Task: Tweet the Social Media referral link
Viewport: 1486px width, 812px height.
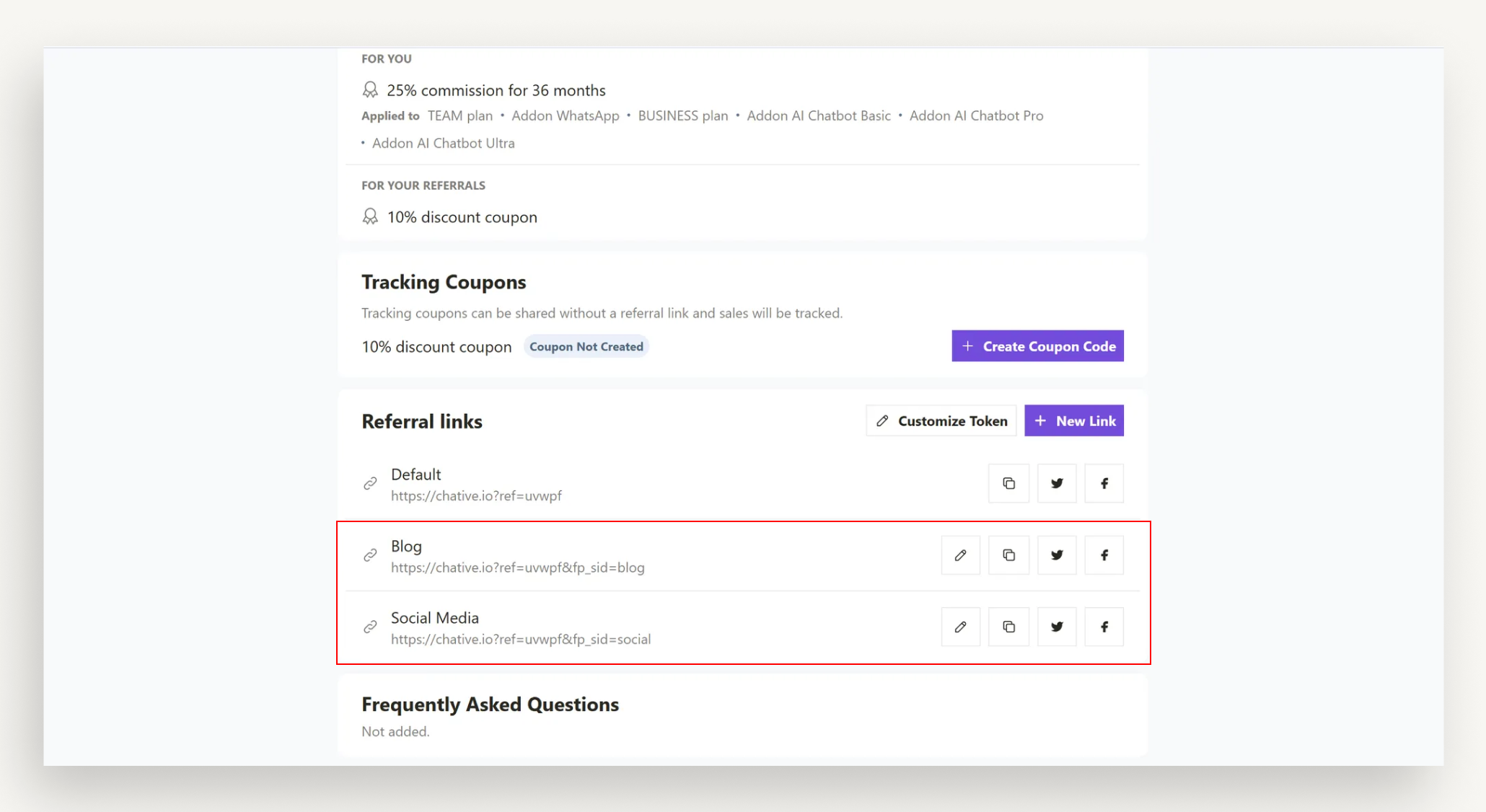Action: [1056, 627]
